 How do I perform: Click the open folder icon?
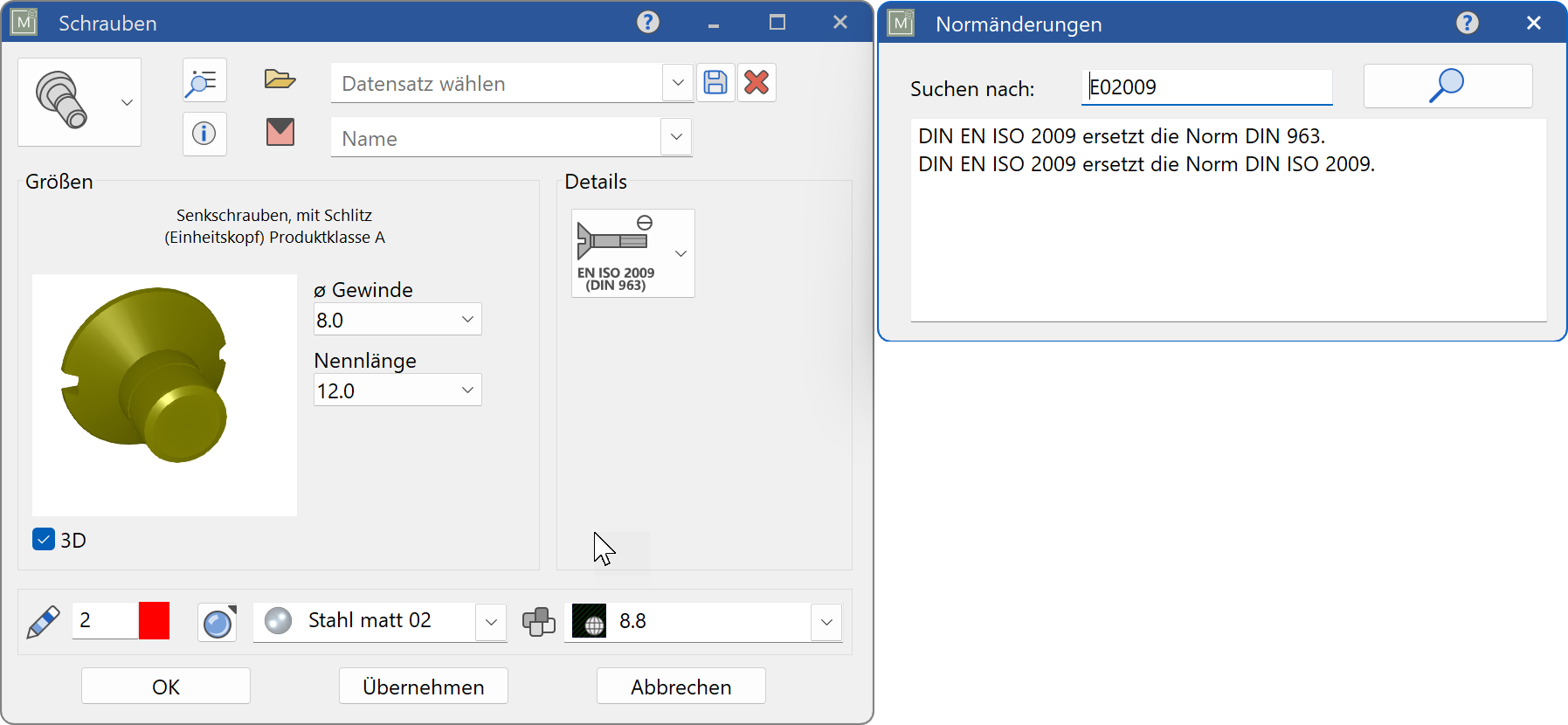280,79
